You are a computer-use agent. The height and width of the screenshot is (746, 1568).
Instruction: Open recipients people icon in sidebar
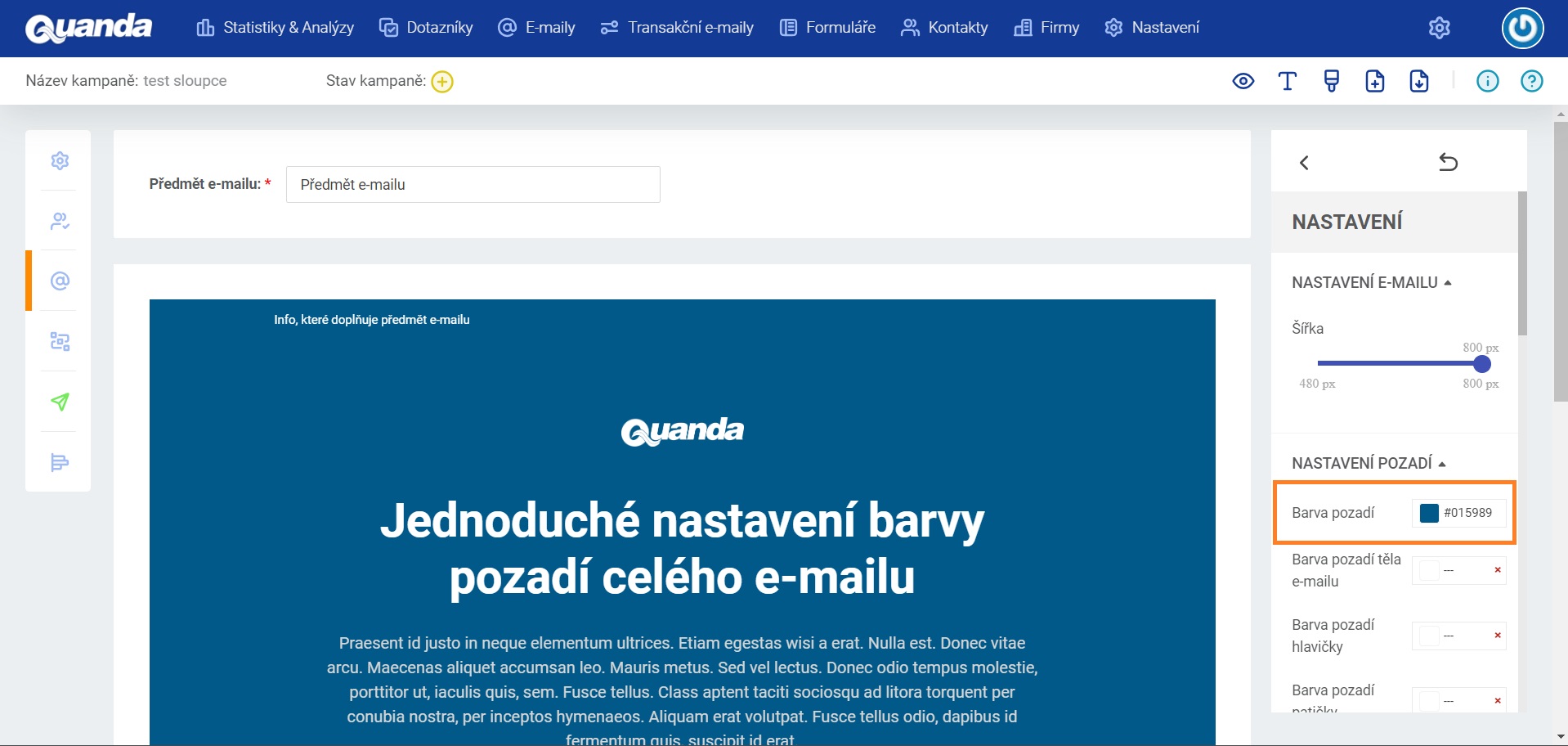pos(60,221)
